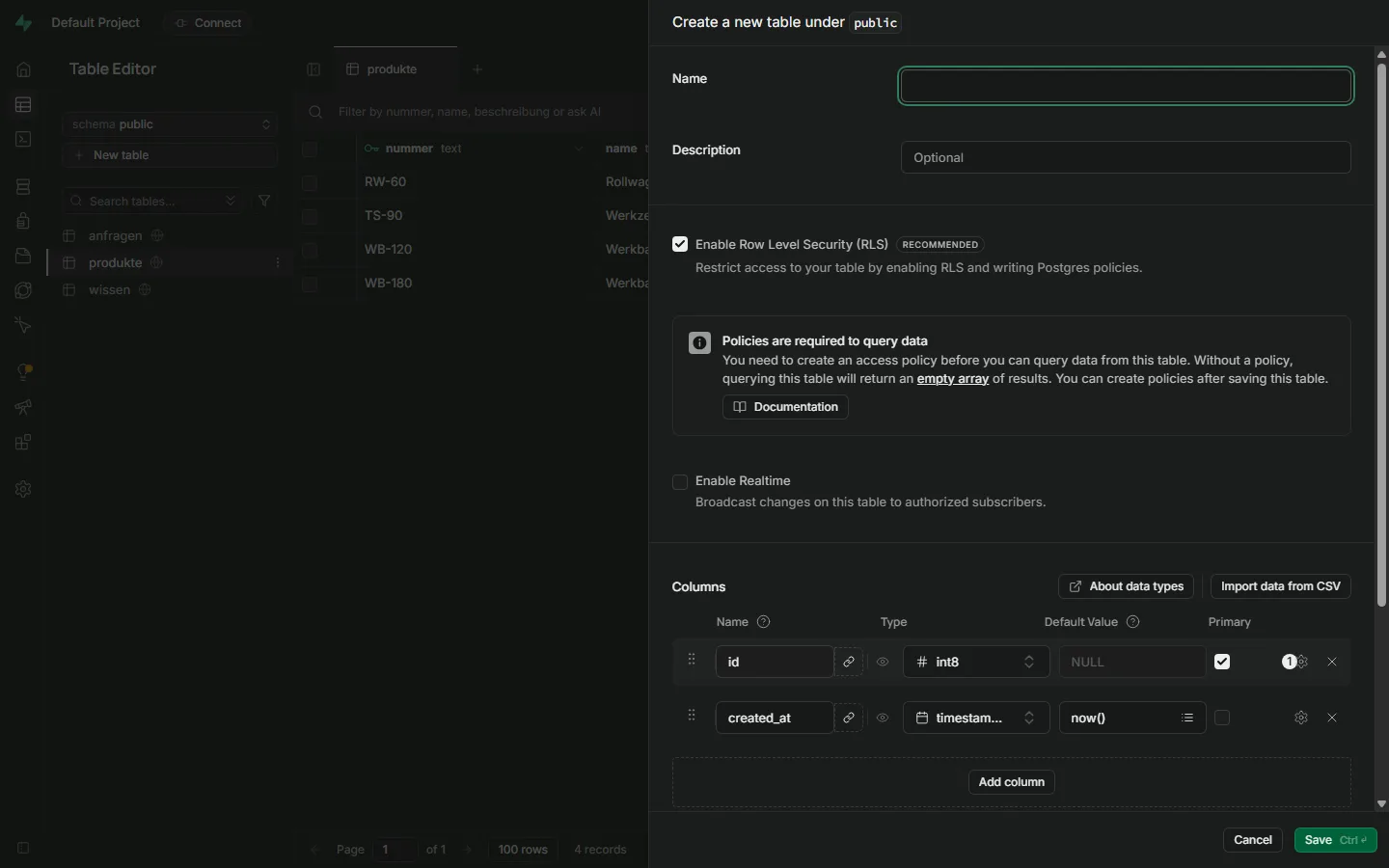Focus the table Name input field
The height and width of the screenshot is (868, 1389).
1126,86
